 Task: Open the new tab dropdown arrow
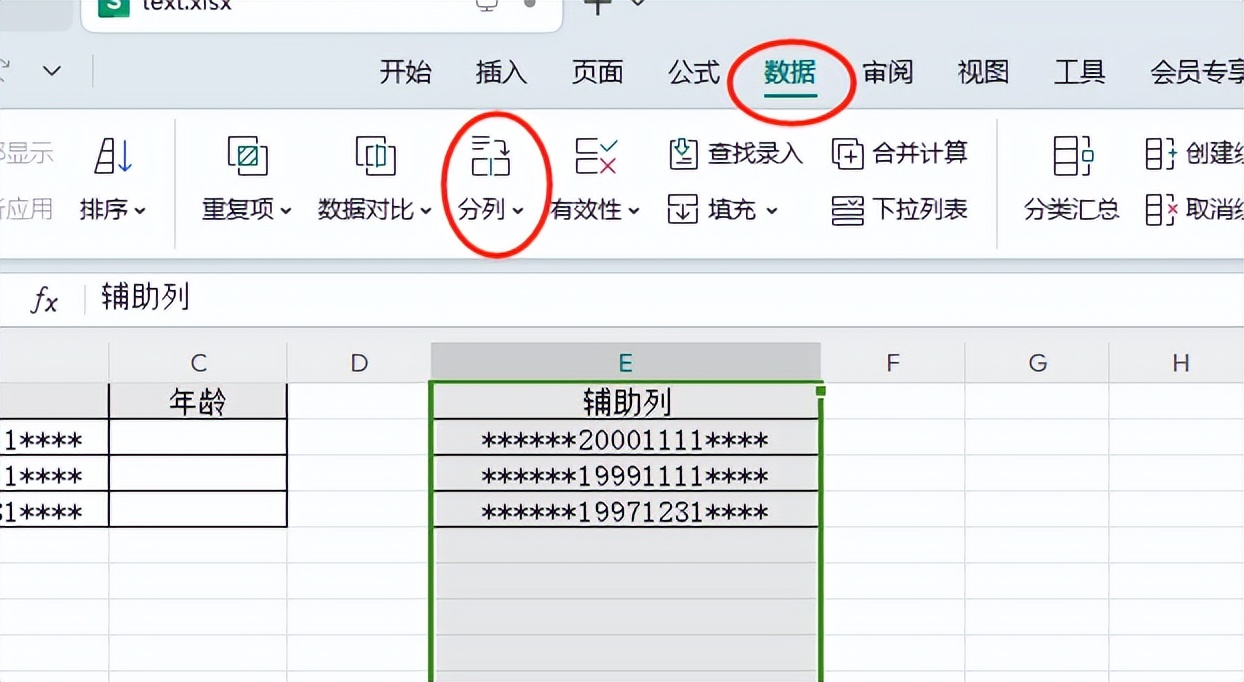pos(638,5)
